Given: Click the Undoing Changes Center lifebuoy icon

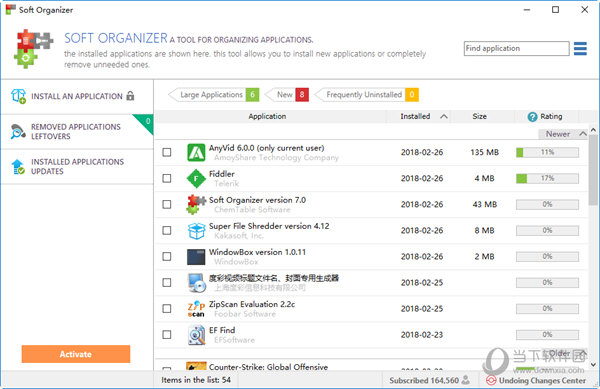Looking at the screenshot, I should (x=491, y=380).
